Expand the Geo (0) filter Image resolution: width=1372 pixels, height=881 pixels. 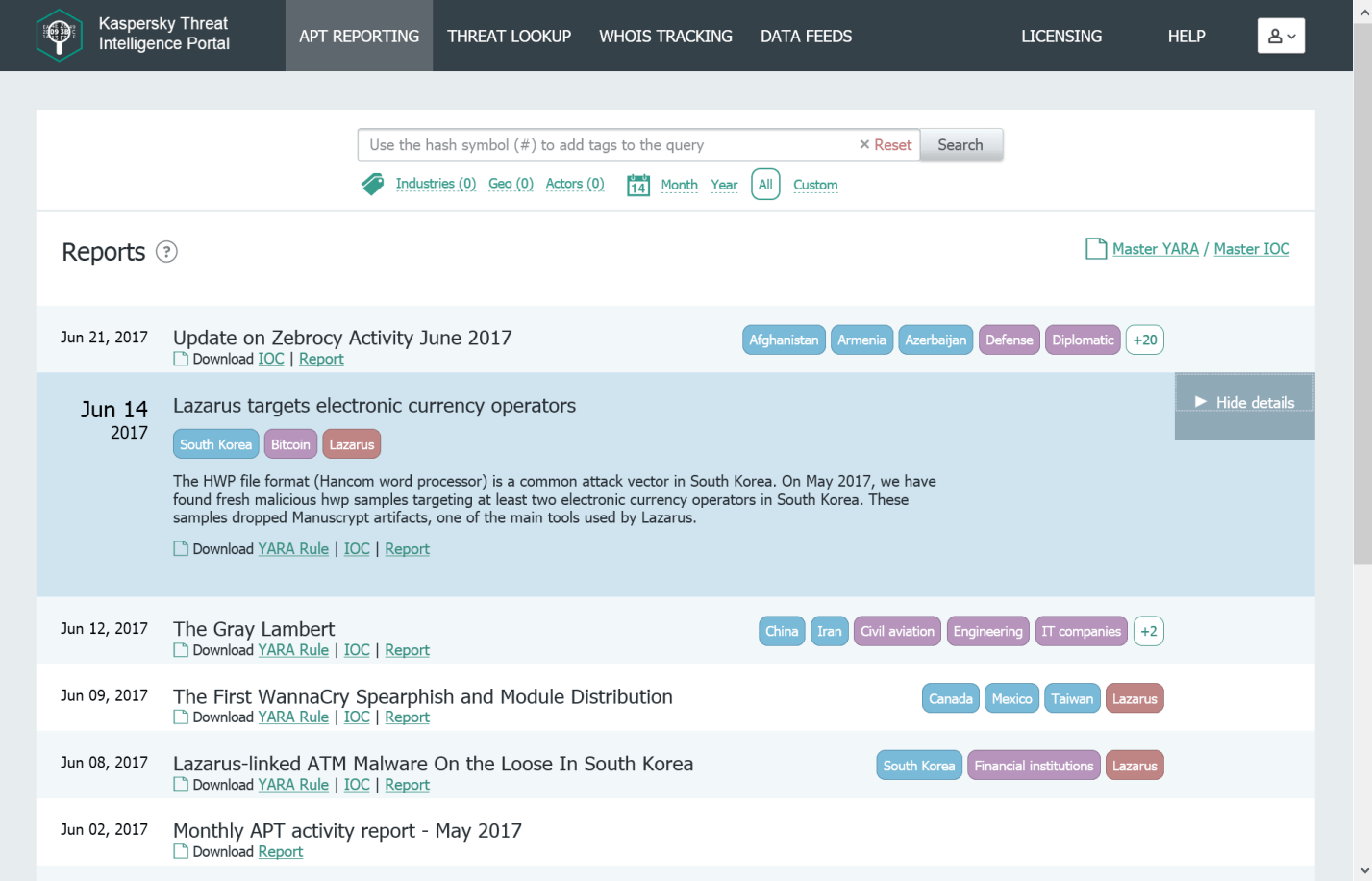[x=511, y=184]
